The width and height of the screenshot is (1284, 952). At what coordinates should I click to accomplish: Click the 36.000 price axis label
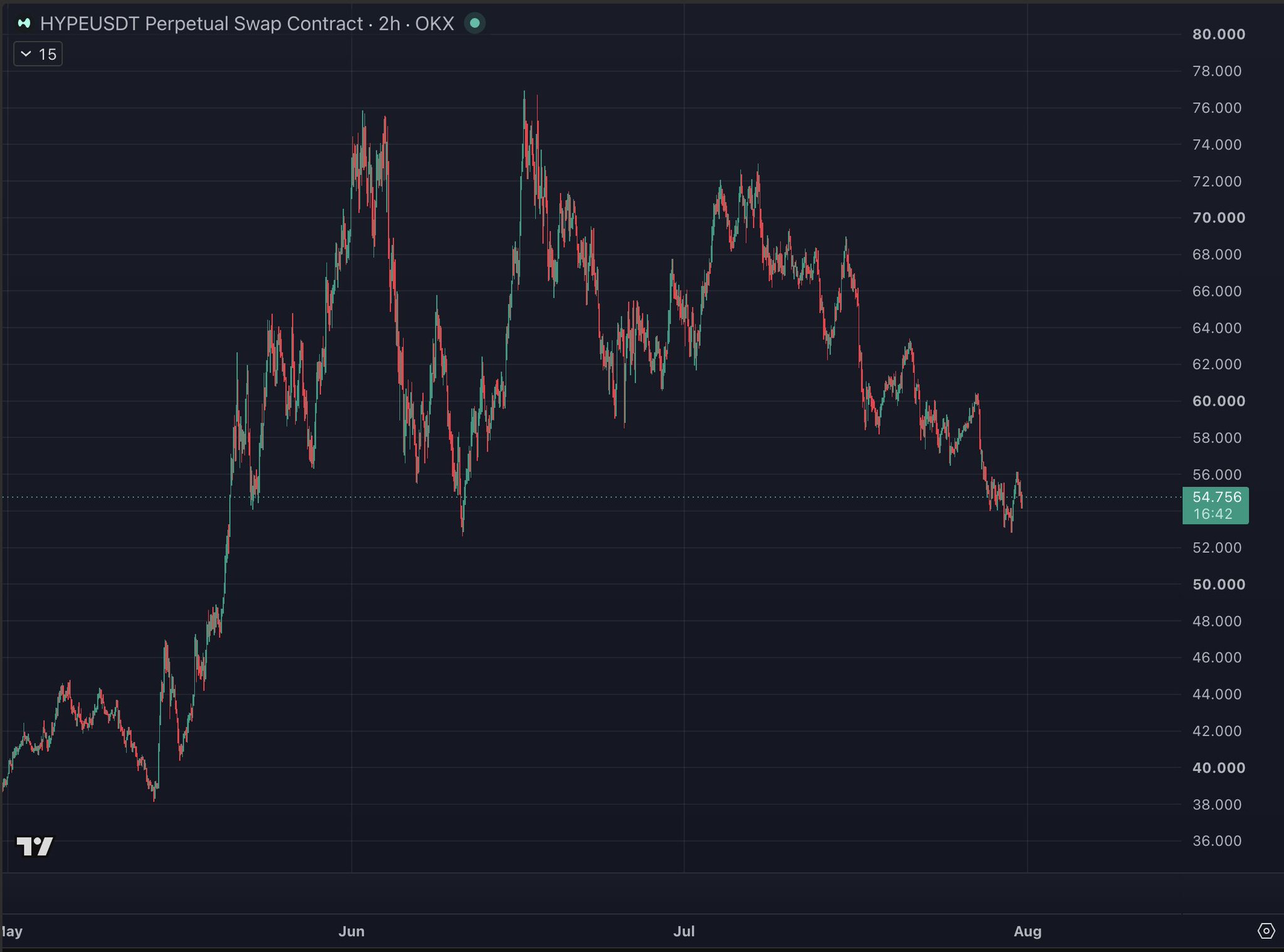[x=1216, y=841]
